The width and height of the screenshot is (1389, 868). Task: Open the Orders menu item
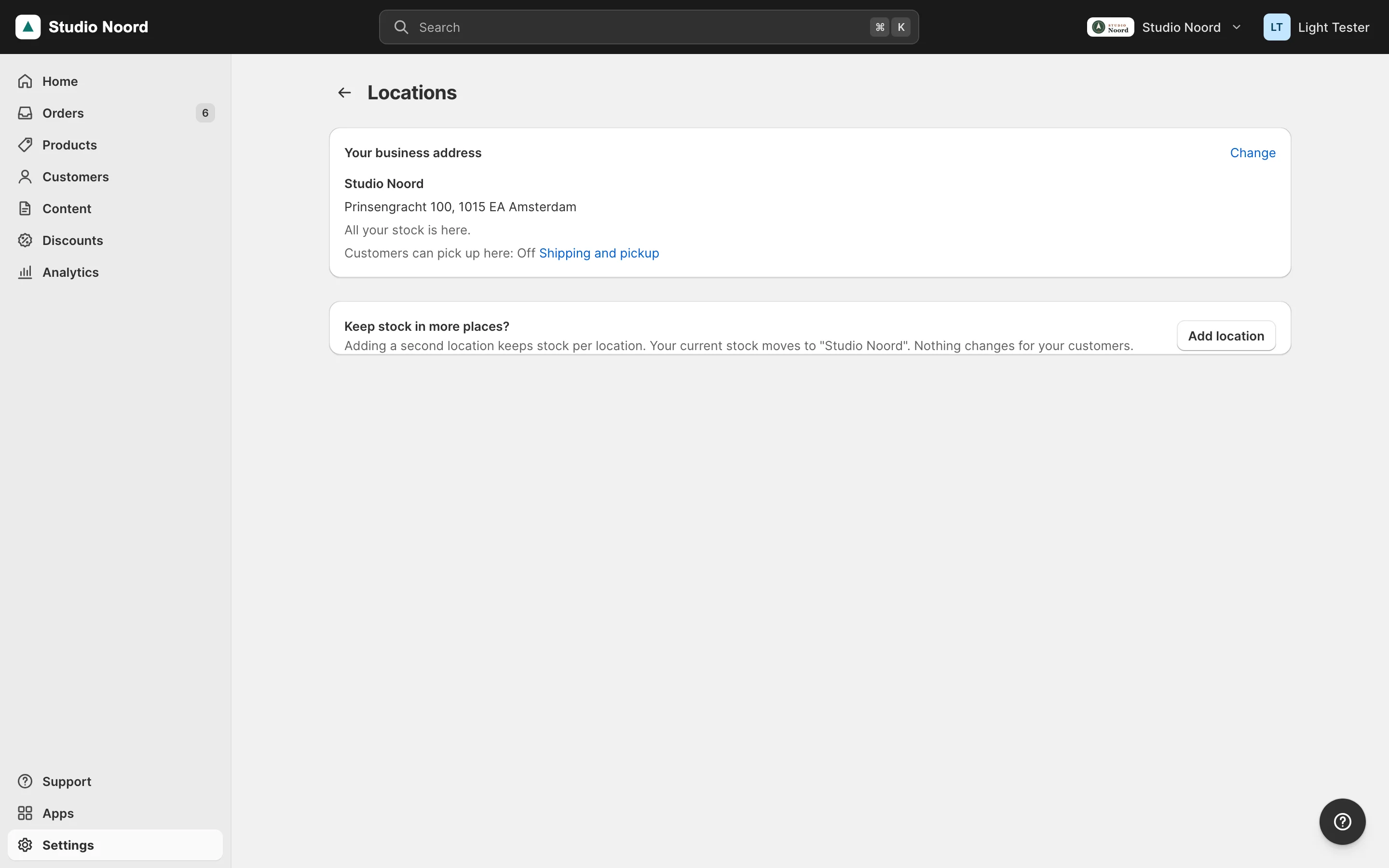coord(115,113)
